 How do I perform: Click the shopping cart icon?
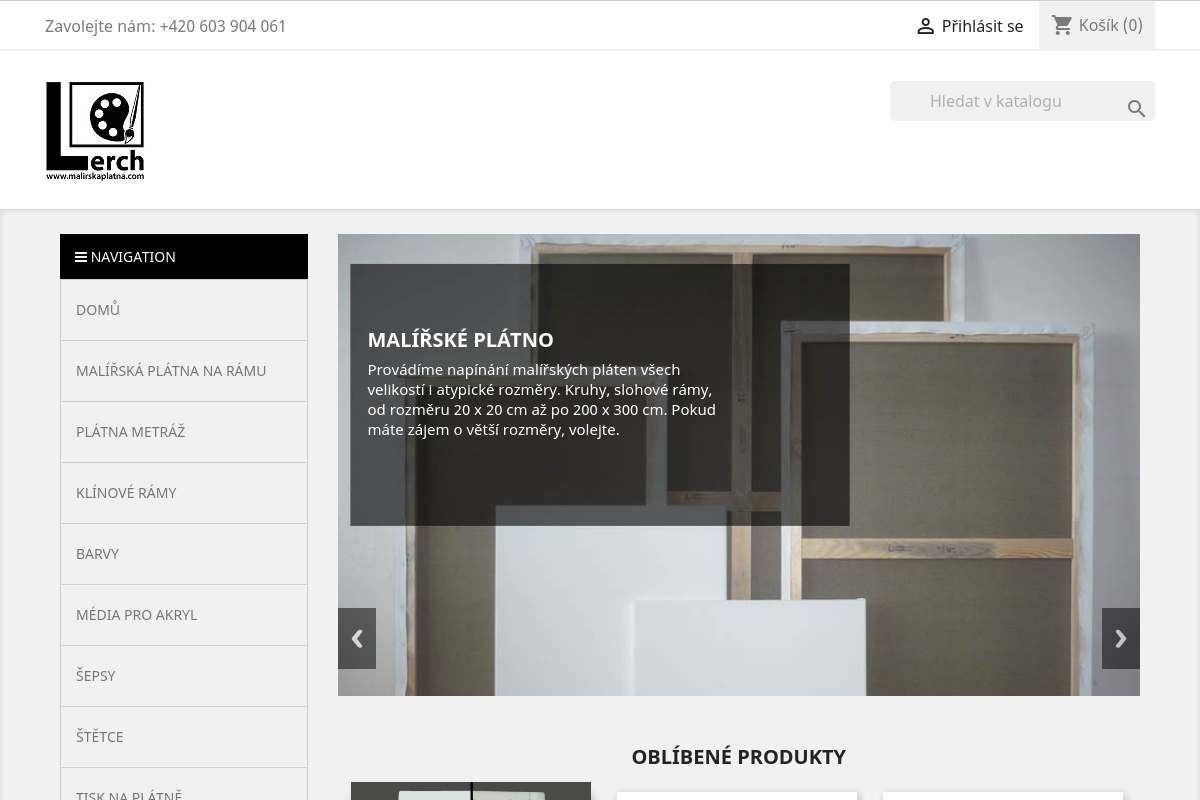point(1062,25)
